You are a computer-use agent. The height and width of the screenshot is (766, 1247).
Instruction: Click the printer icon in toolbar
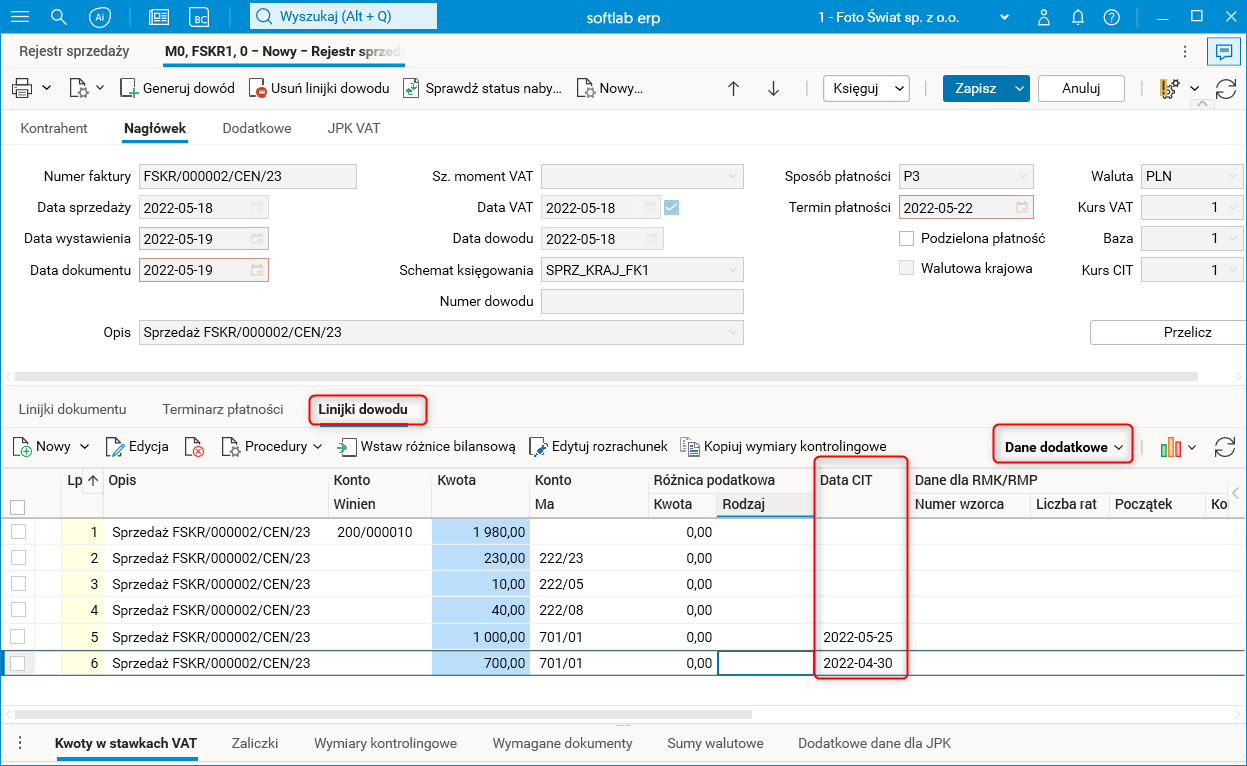pyautogui.click(x=22, y=88)
